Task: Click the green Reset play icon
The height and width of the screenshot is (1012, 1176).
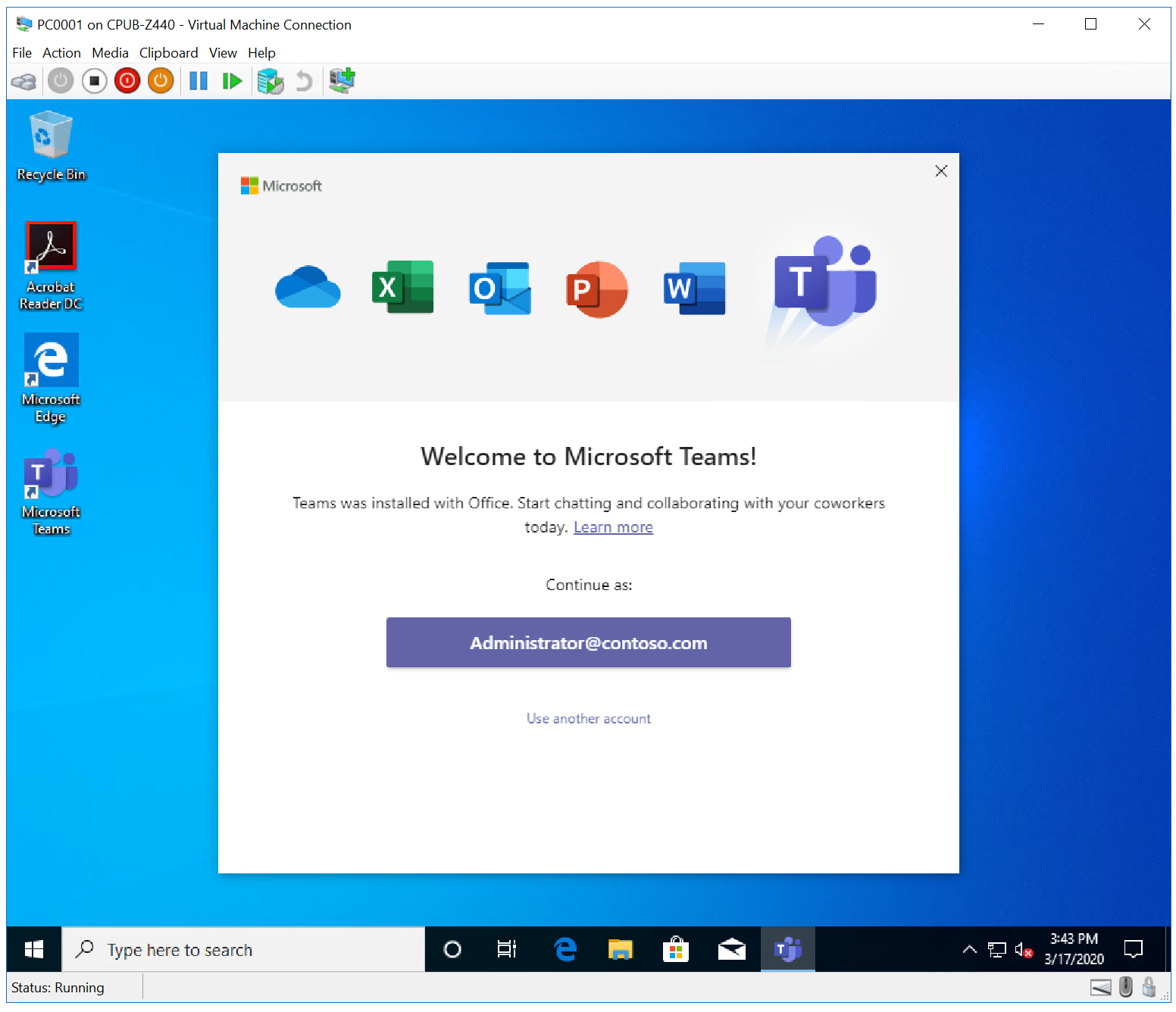Action: pyautogui.click(x=232, y=80)
